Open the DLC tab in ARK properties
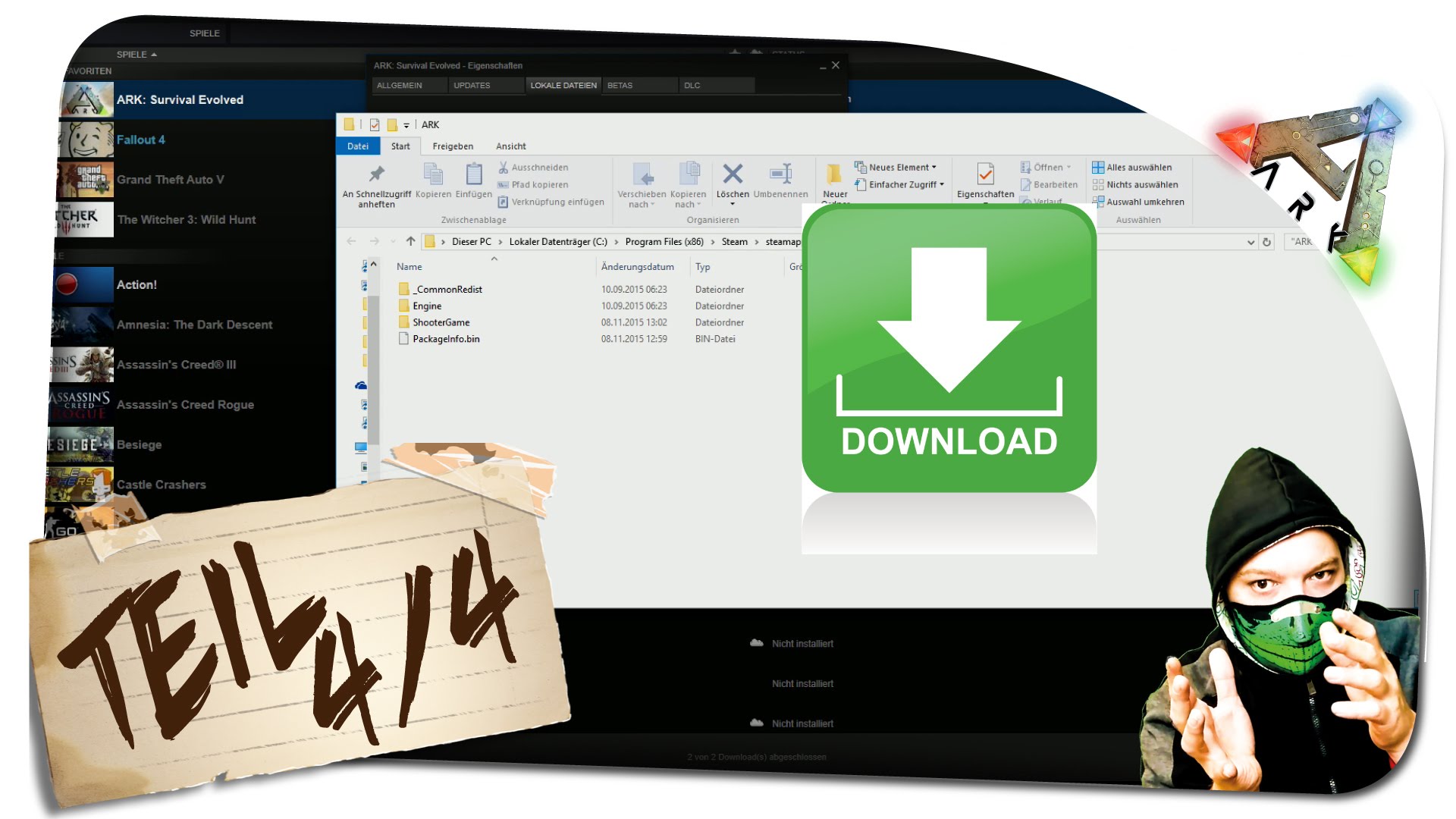 coord(717,86)
